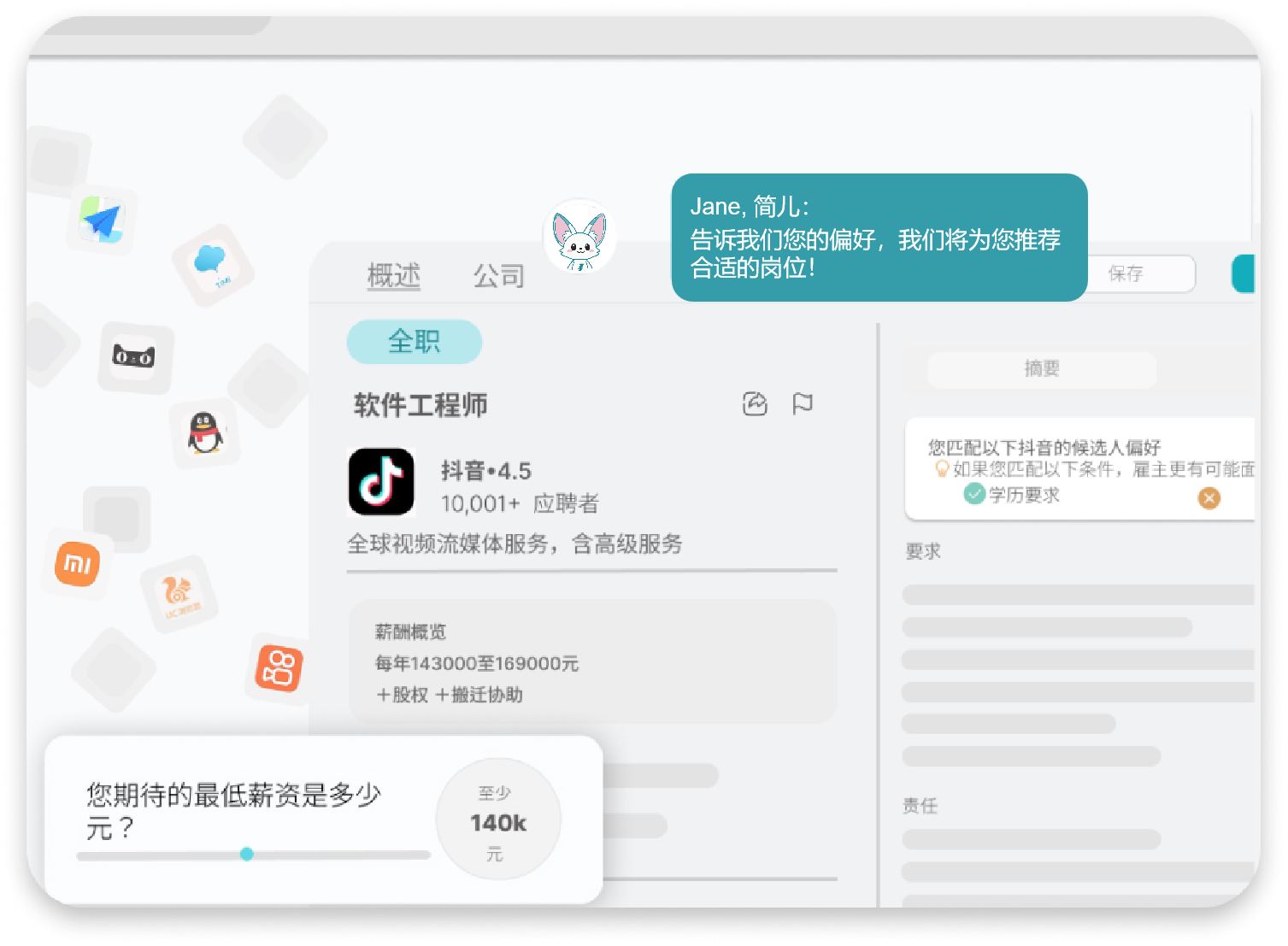Image resolution: width=1288 pixels, height=946 pixels.
Task: Click the Douyin logo on job card
Action: (381, 481)
